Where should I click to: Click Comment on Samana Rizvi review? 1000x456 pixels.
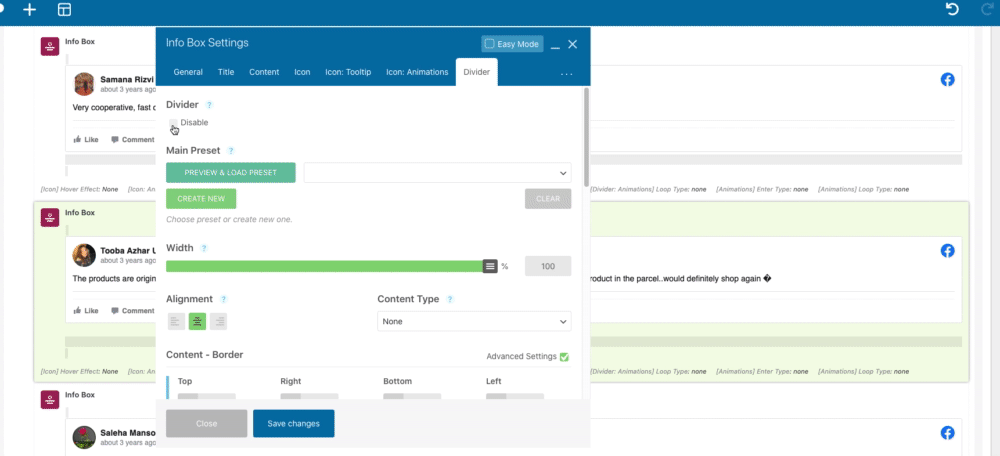click(133, 140)
